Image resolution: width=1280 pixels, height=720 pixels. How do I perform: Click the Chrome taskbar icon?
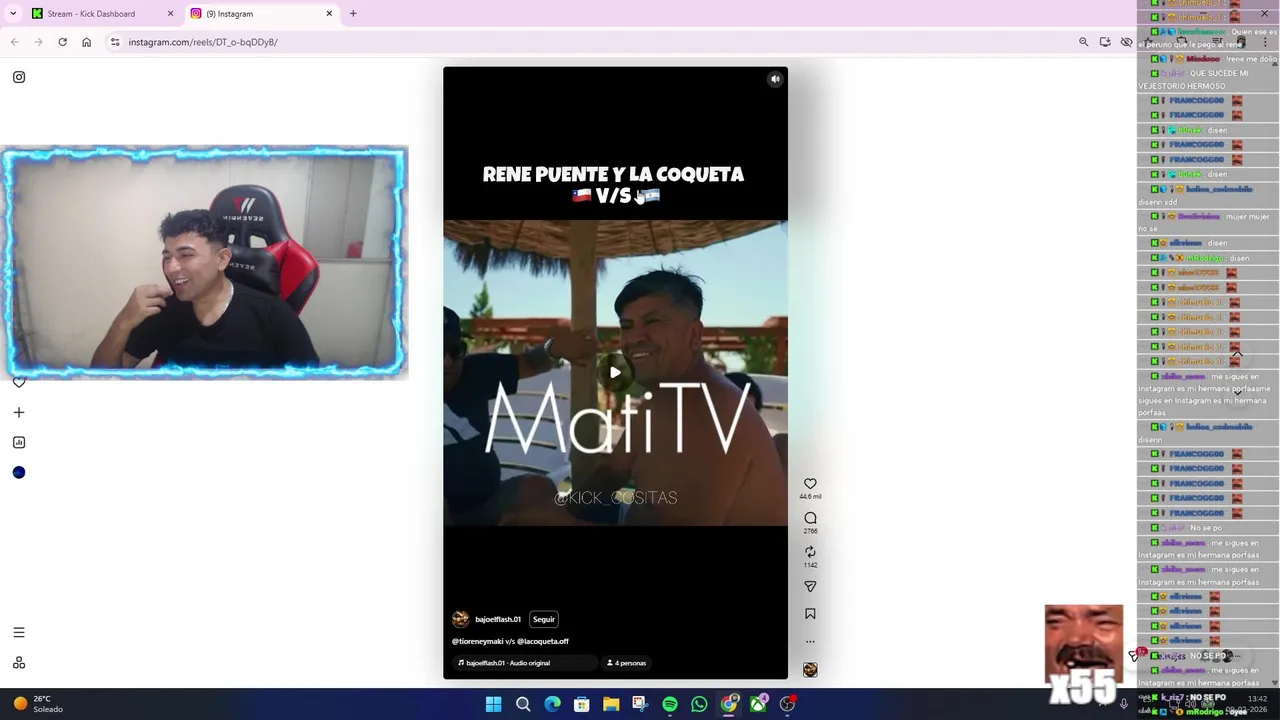coord(729,704)
